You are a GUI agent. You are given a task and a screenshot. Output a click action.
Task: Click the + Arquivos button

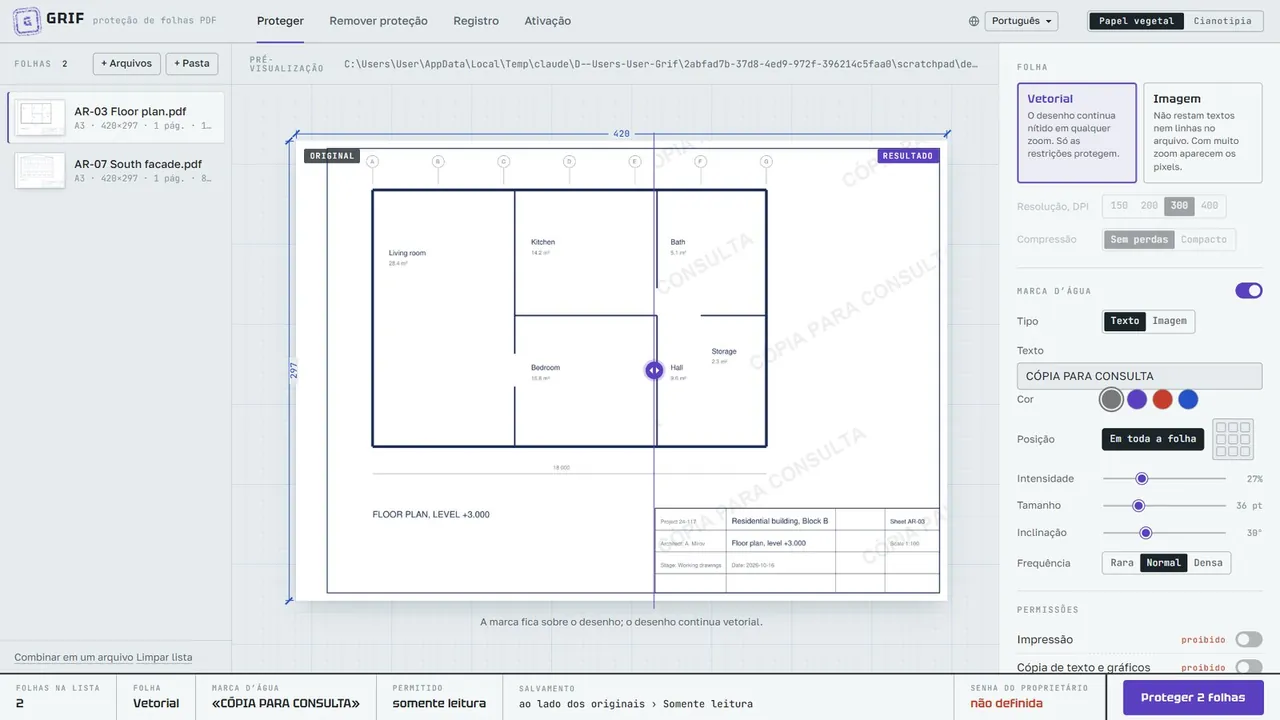(x=127, y=63)
